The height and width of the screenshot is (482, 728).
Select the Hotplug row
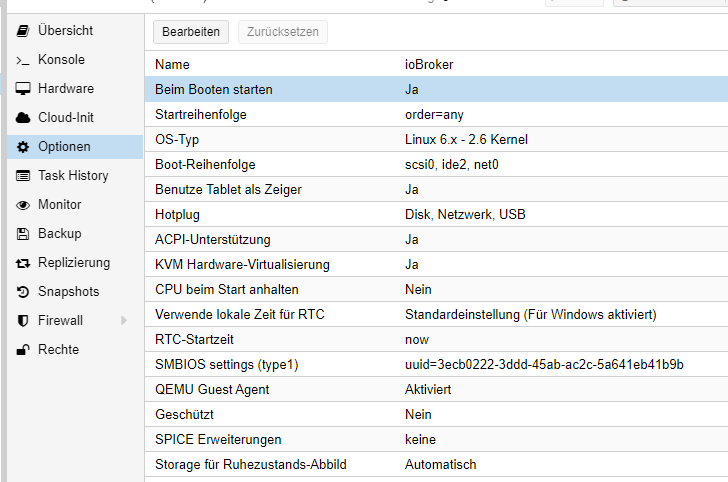[436, 215]
